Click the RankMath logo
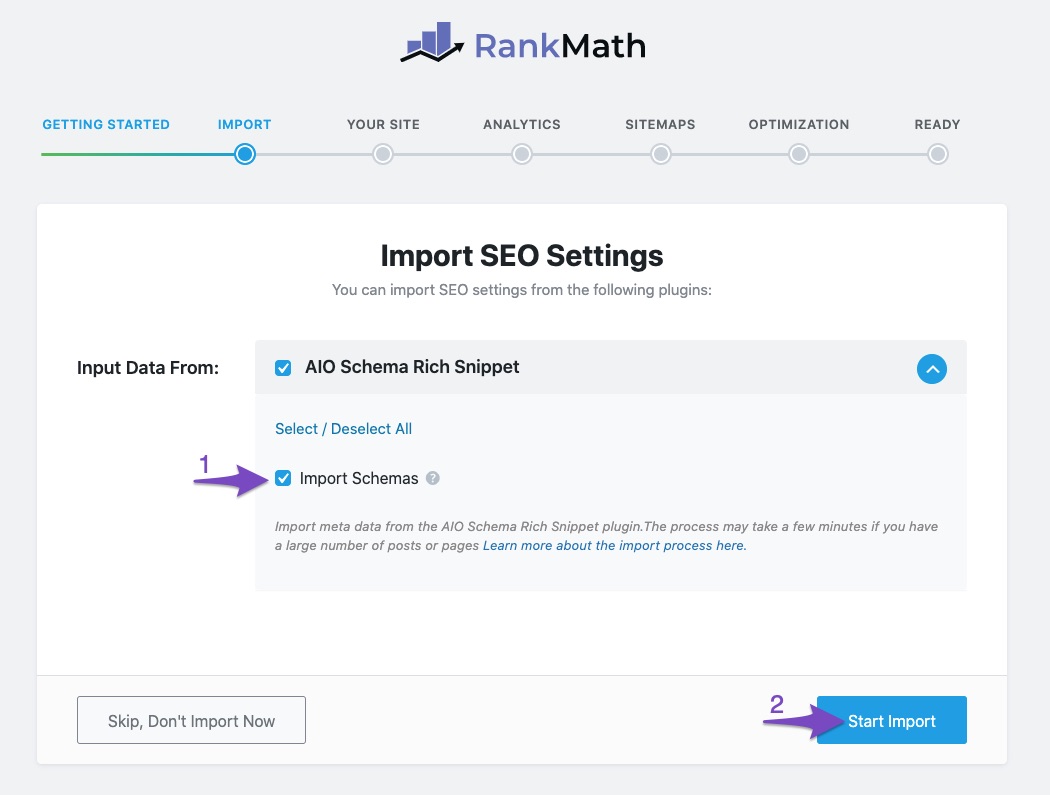 click(523, 43)
